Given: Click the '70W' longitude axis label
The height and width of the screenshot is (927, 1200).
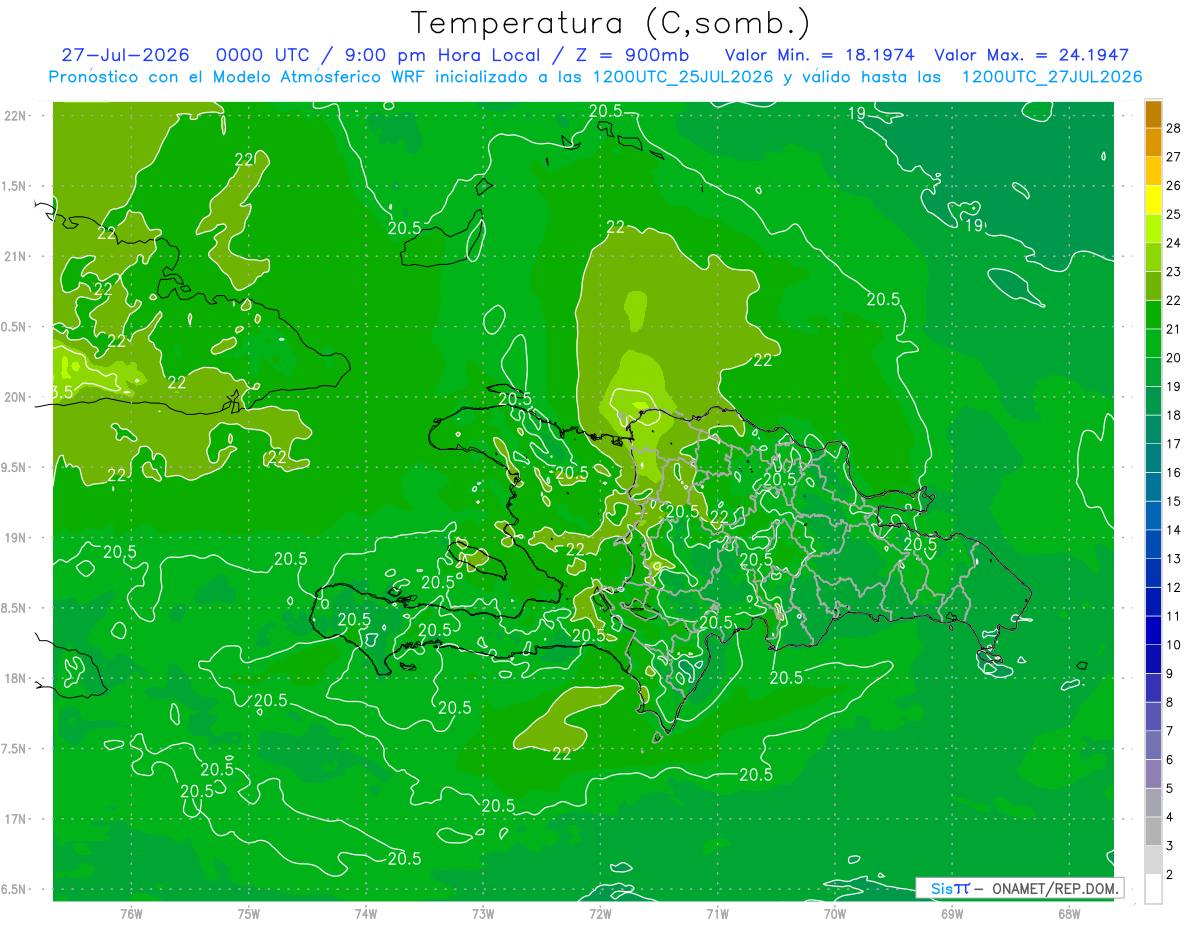Looking at the screenshot, I should click(x=834, y=914).
